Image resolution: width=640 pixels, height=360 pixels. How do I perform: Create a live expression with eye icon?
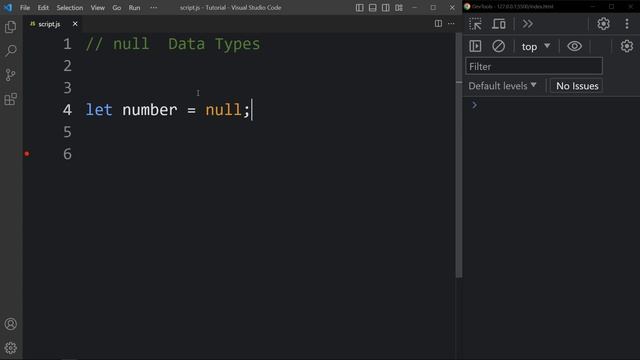(574, 46)
